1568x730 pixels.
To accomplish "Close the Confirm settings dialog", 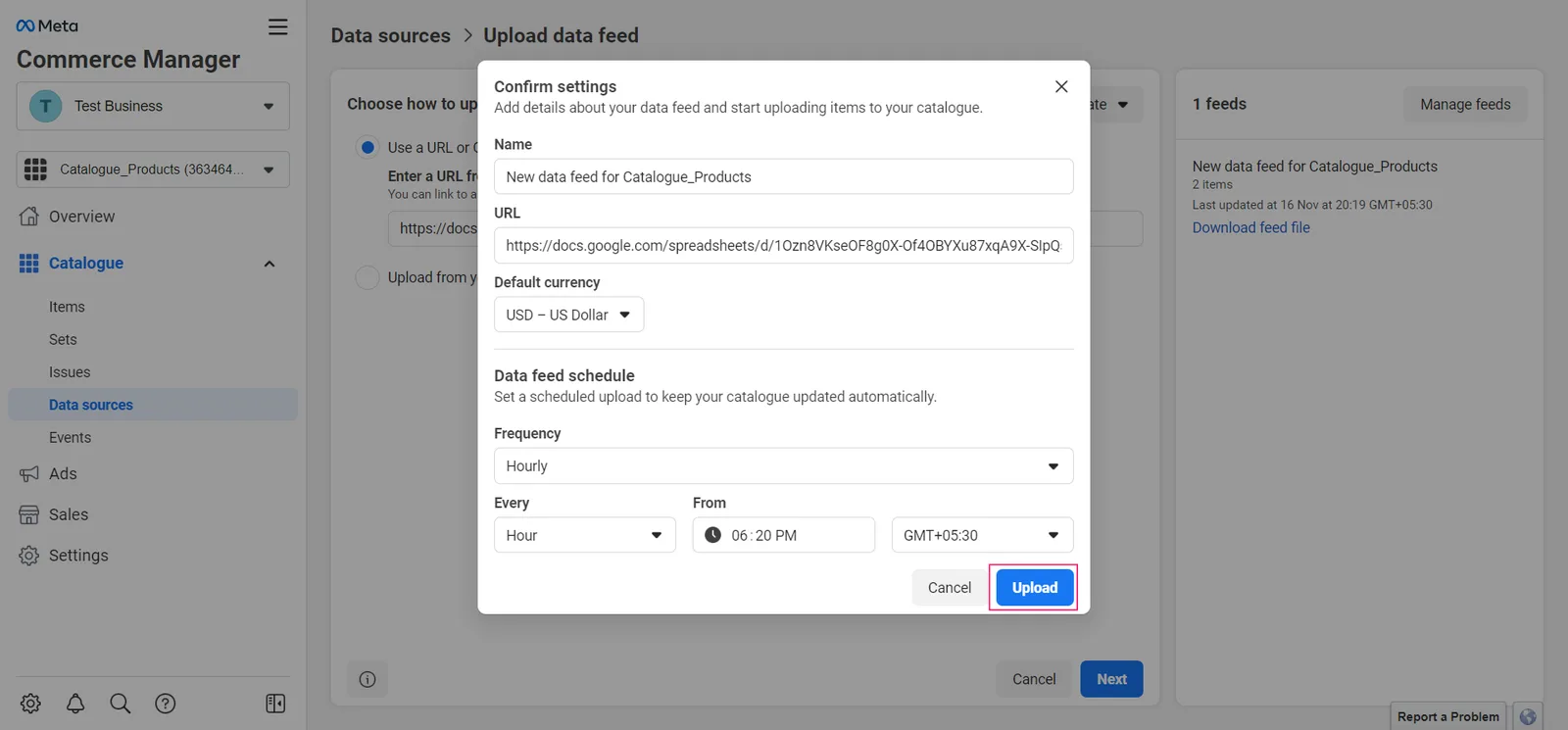I will coord(1061,86).
